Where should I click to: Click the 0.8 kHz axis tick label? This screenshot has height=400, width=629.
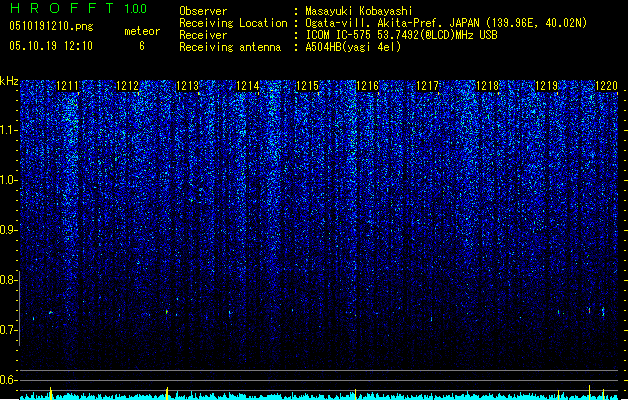pos(9,280)
